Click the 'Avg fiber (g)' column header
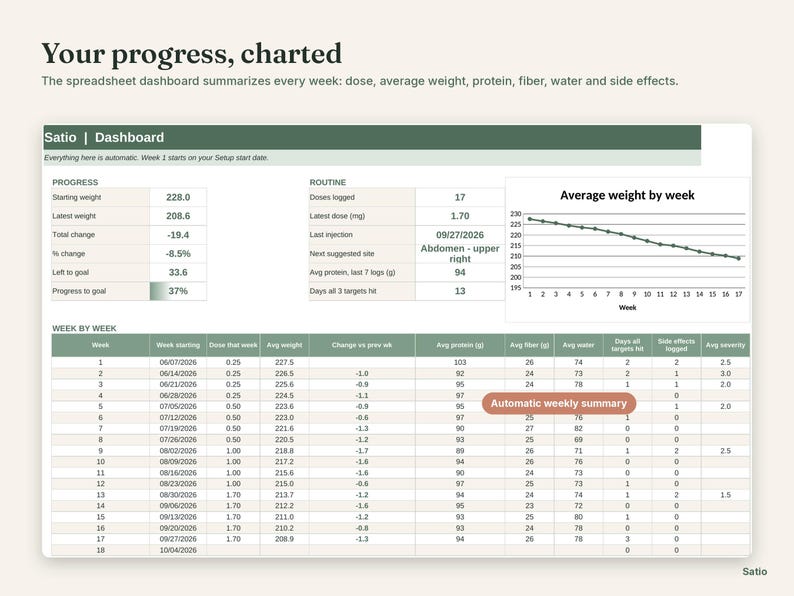 (x=529, y=345)
